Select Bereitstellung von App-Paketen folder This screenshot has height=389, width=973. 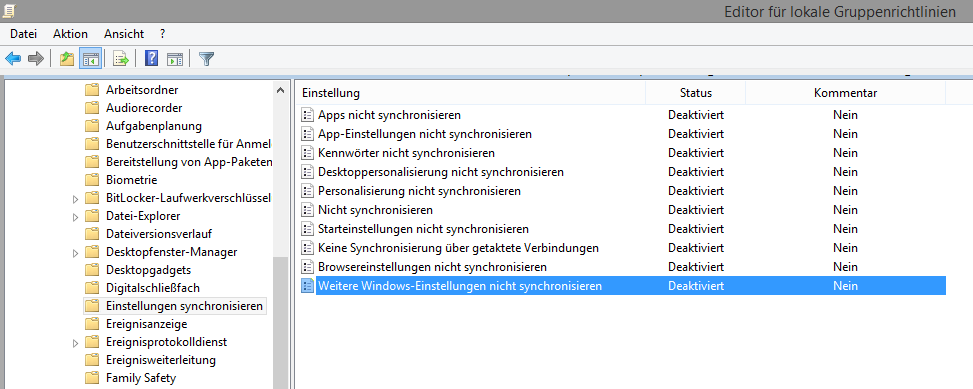(189, 162)
